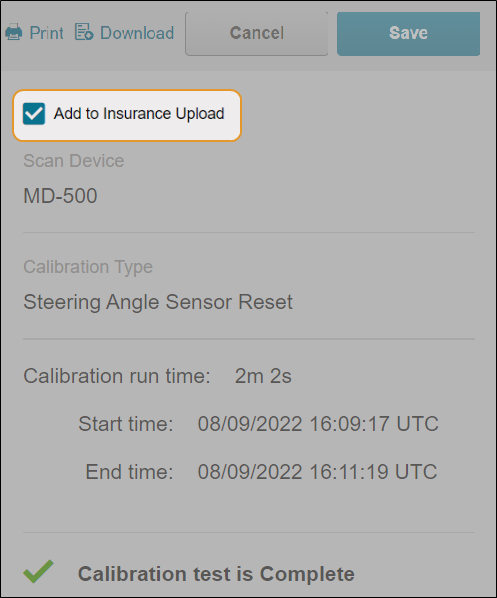Click the Download link text
Viewport: 497px width, 598px height.
(137, 33)
